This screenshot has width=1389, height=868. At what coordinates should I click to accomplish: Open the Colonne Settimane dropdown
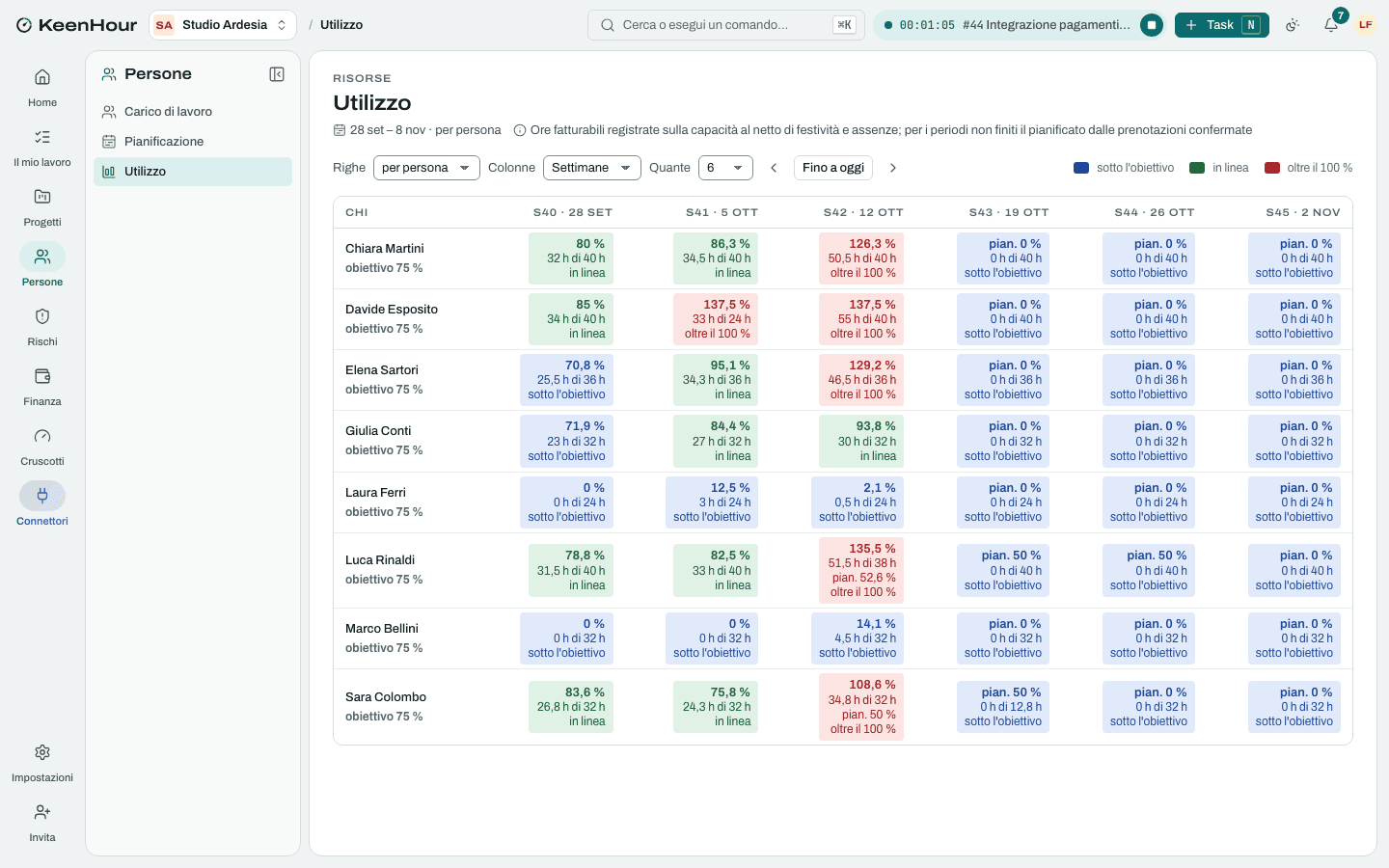592,168
